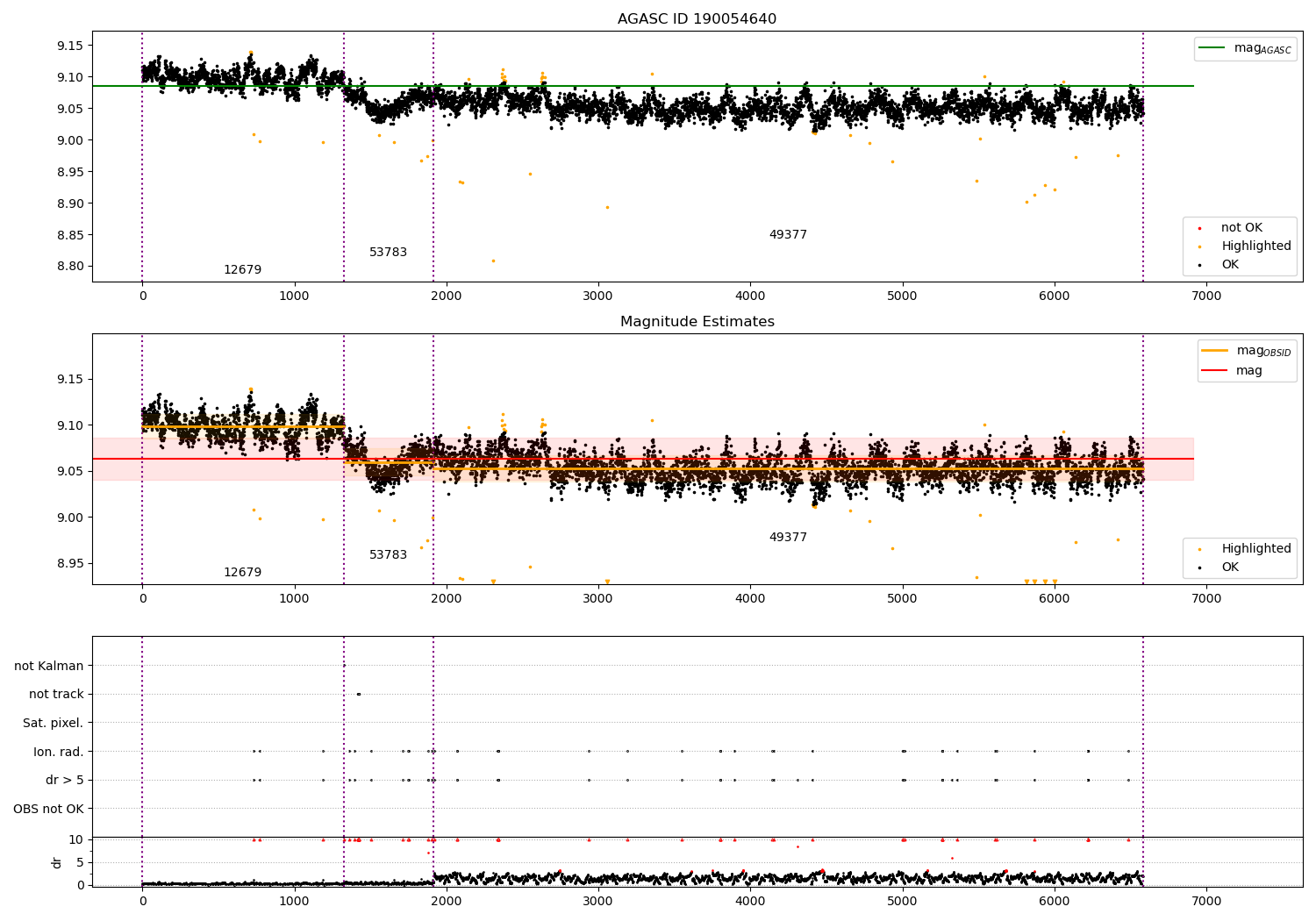Click the 8.95 tick in Magnitude Estimates plot
The height and width of the screenshot is (921, 1316).
[68, 564]
